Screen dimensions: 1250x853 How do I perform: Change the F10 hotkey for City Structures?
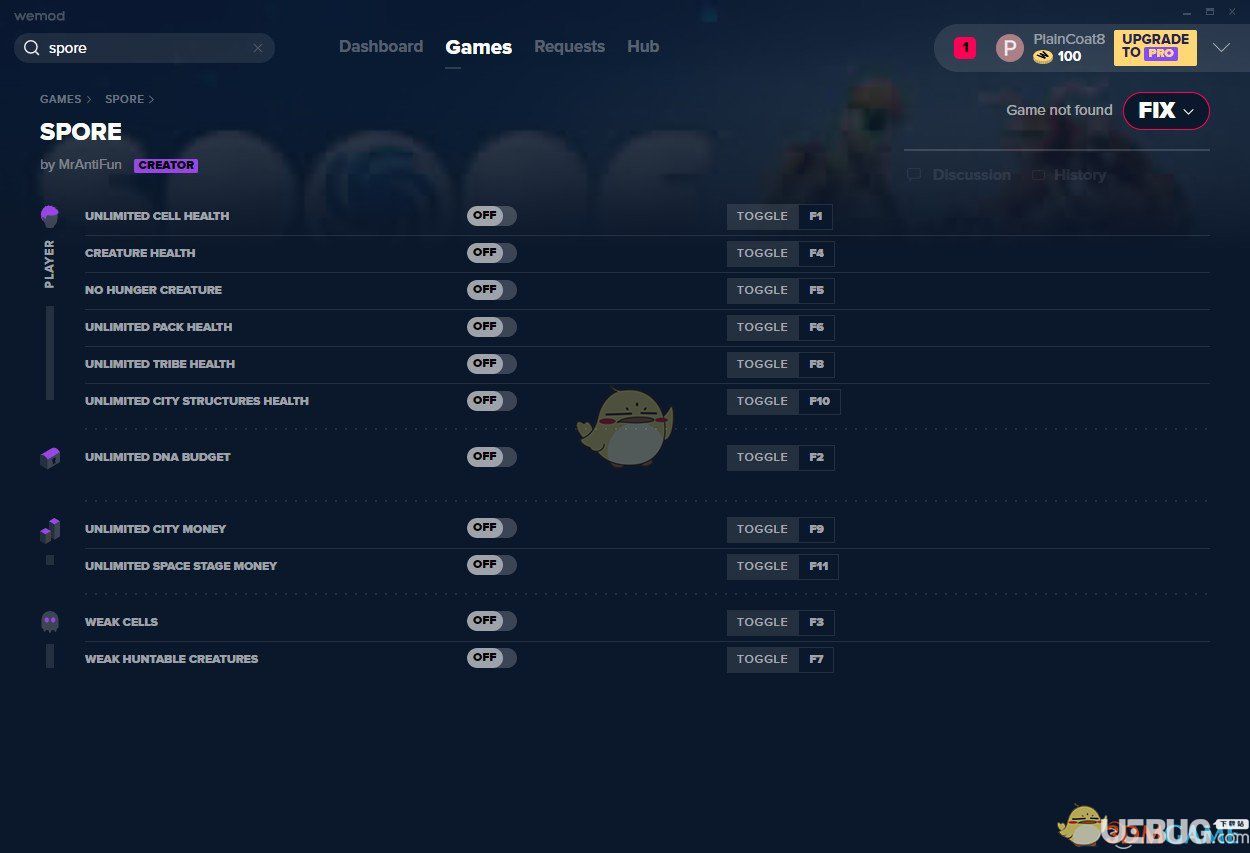pos(819,401)
